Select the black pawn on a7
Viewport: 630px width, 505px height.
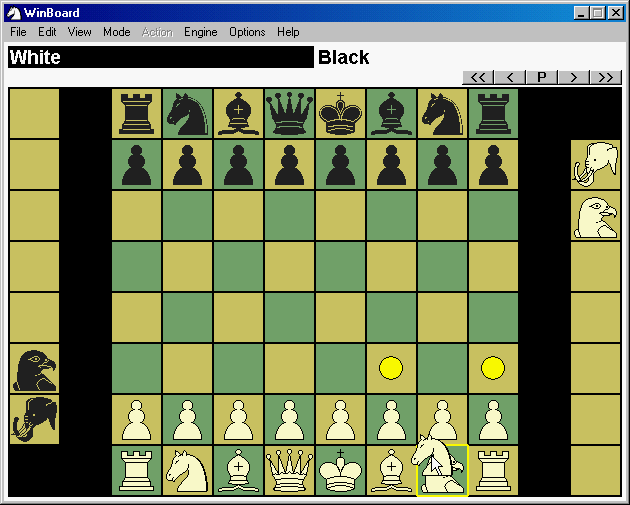coord(137,165)
